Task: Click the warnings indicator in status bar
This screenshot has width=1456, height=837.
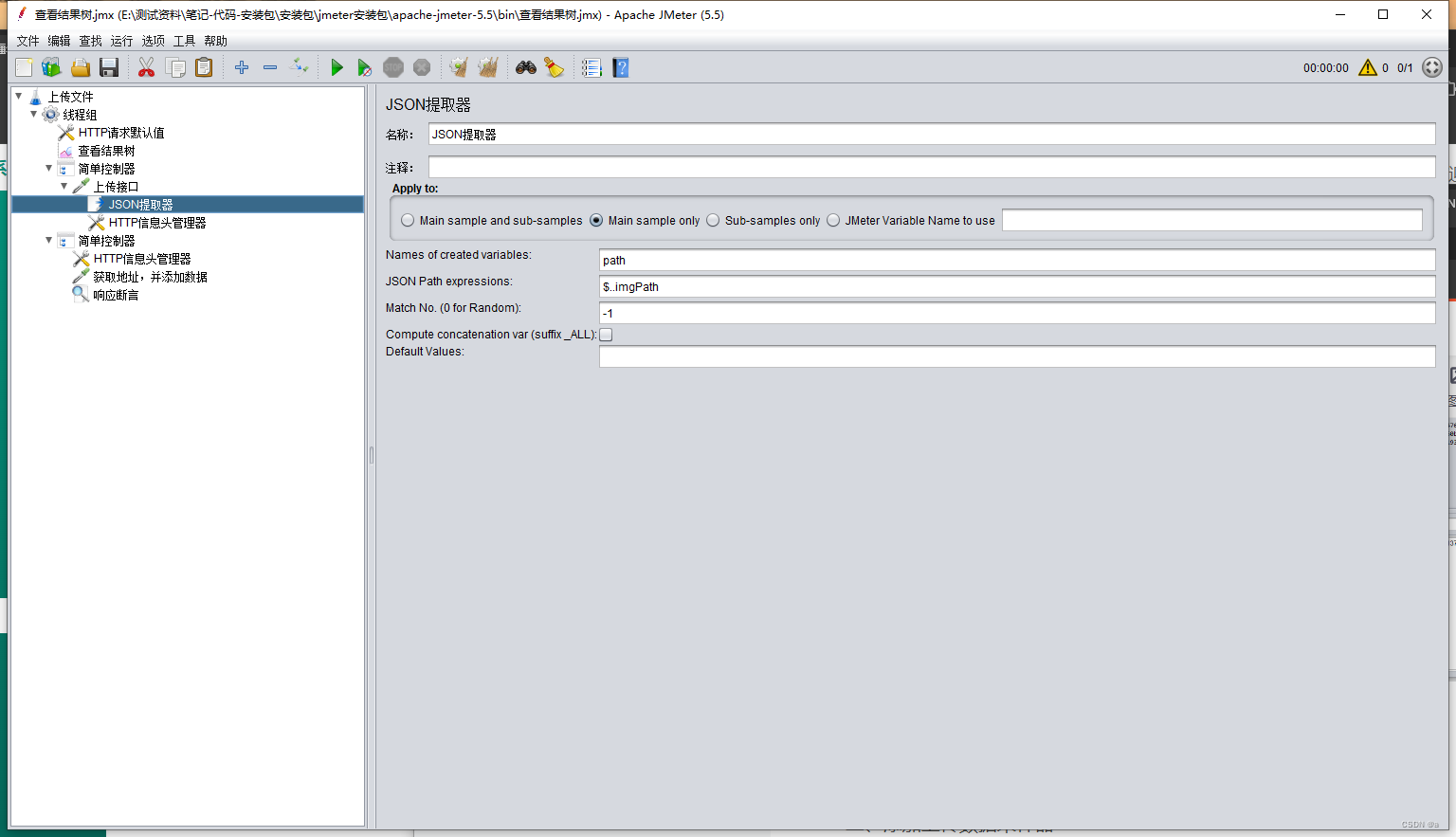Action: [x=1366, y=67]
